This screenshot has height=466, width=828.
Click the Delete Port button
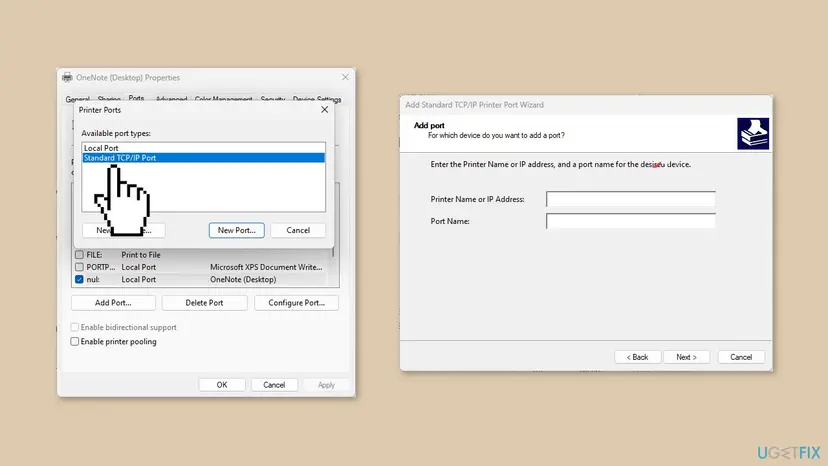[204, 303]
